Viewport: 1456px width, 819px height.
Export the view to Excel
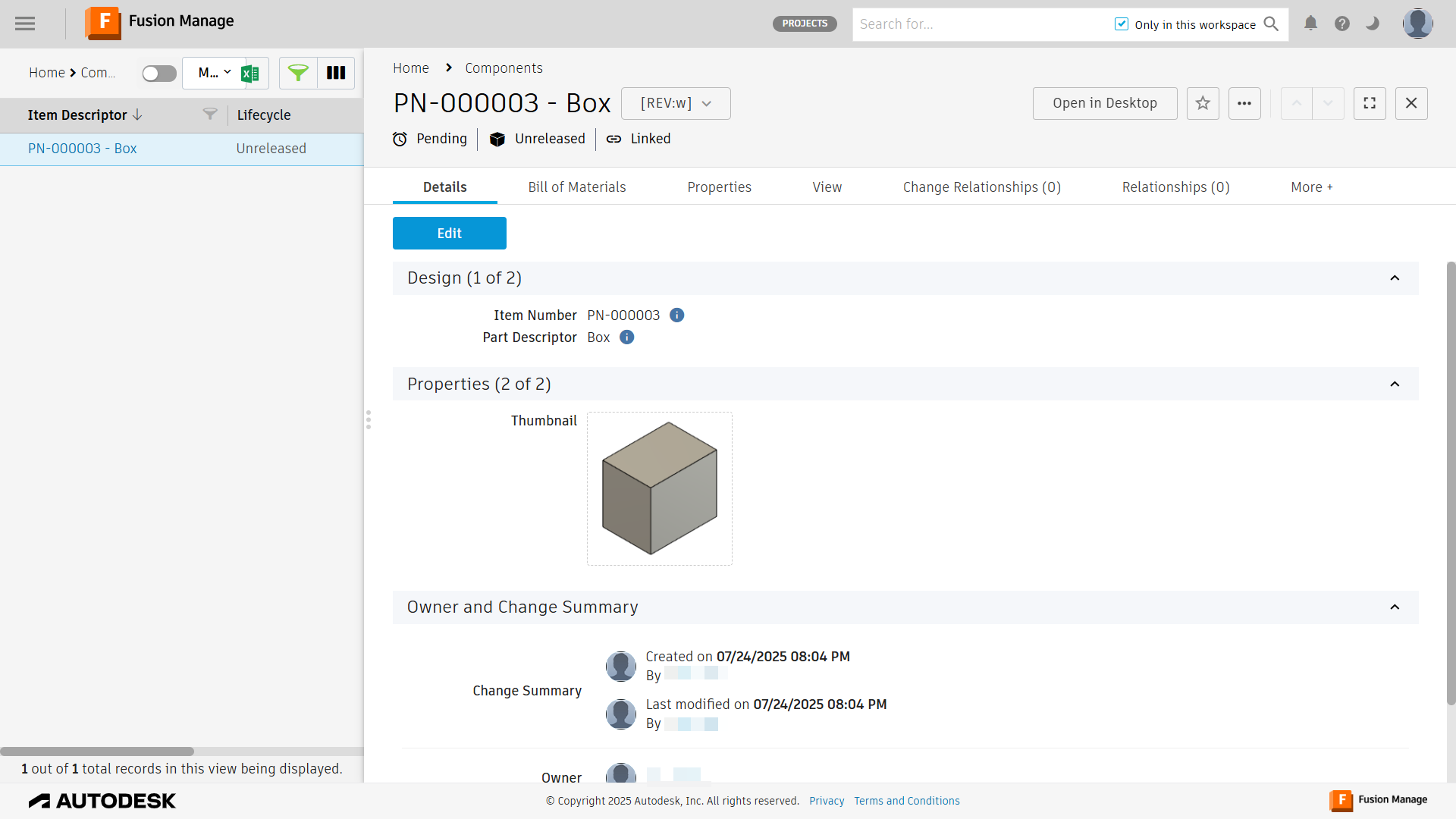[x=250, y=74]
